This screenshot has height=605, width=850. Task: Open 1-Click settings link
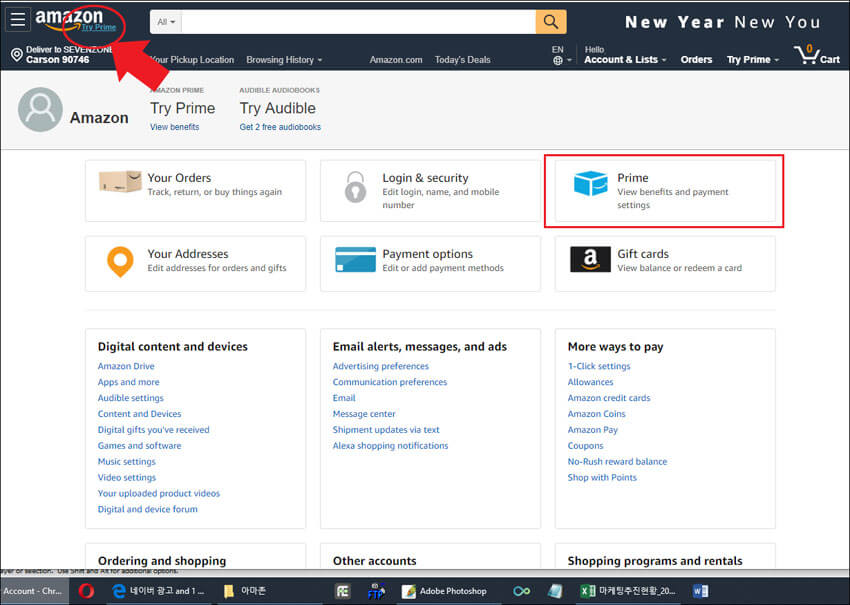click(x=599, y=366)
